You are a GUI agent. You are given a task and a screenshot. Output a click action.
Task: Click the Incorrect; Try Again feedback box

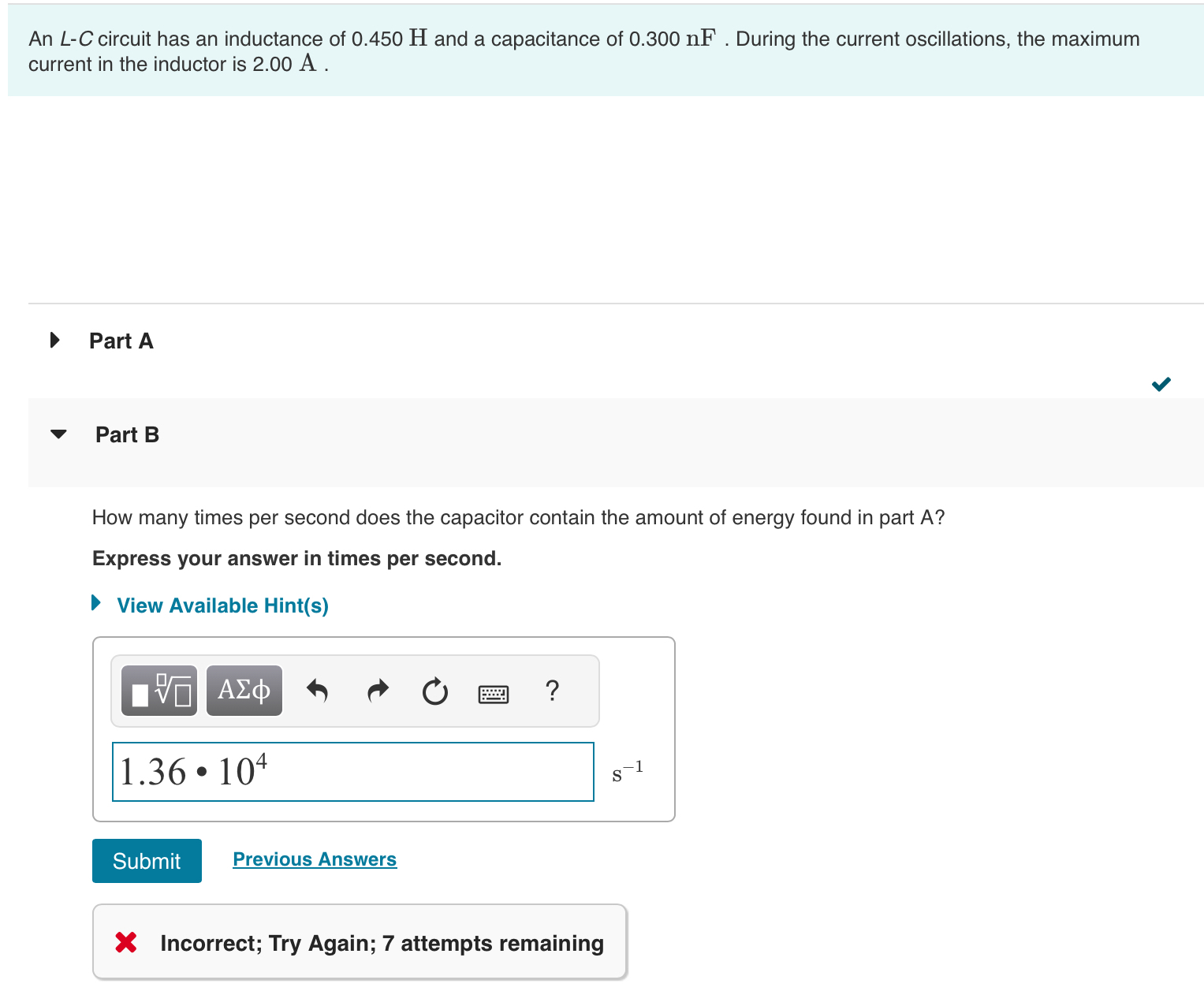click(x=360, y=942)
